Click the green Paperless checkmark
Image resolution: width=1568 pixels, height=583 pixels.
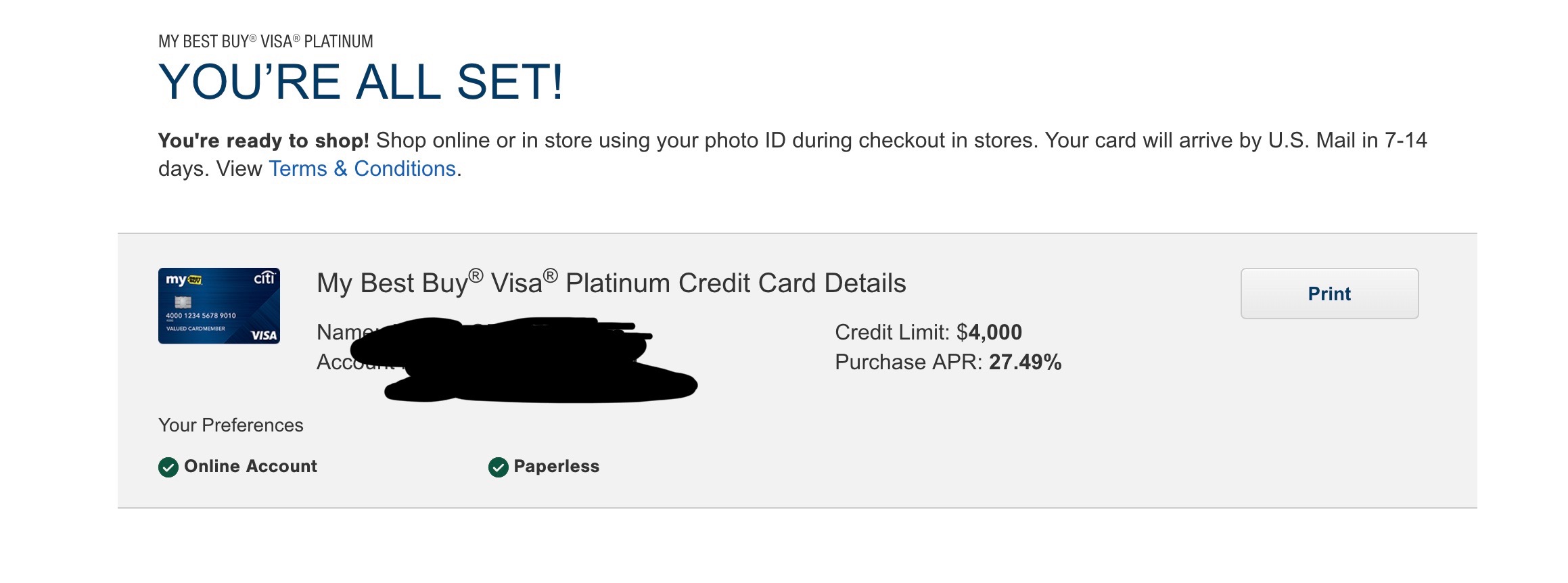pos(498,467)
